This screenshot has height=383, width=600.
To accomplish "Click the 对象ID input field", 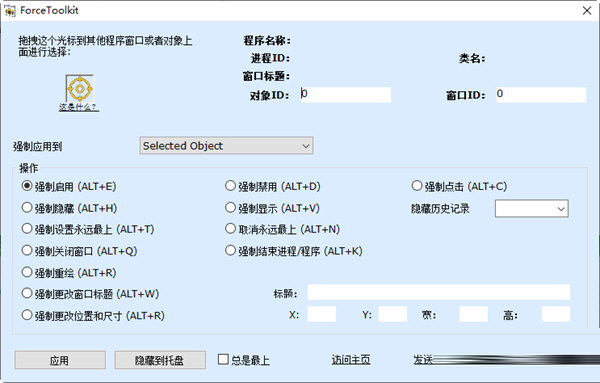I will coord(346,95).
